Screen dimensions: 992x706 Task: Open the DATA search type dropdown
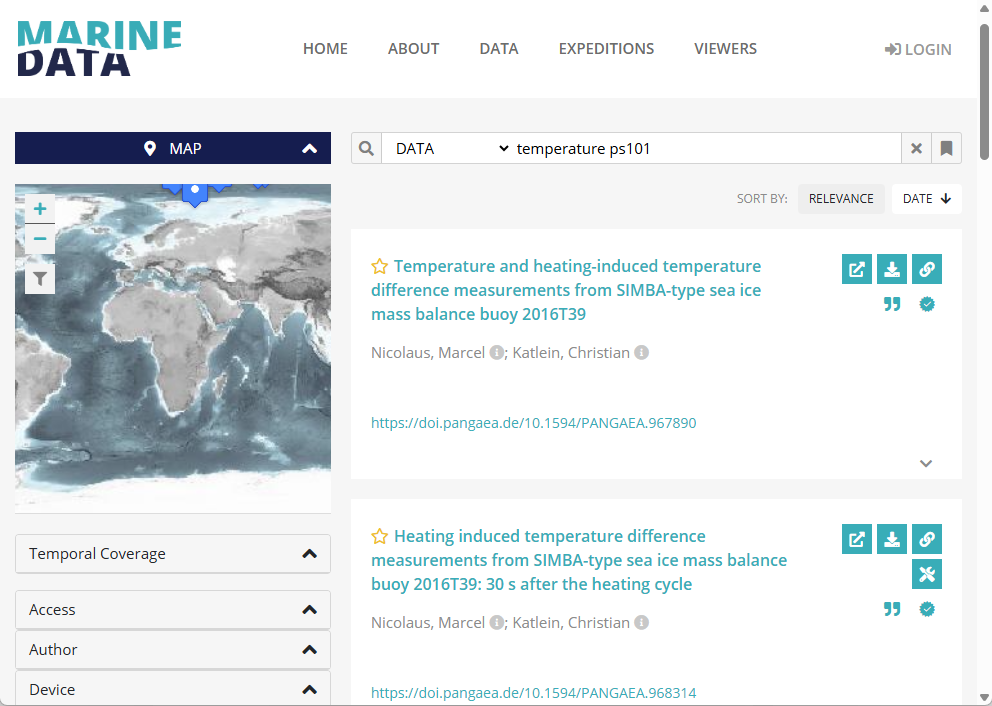pyautogui.click(x=450, y=149)
